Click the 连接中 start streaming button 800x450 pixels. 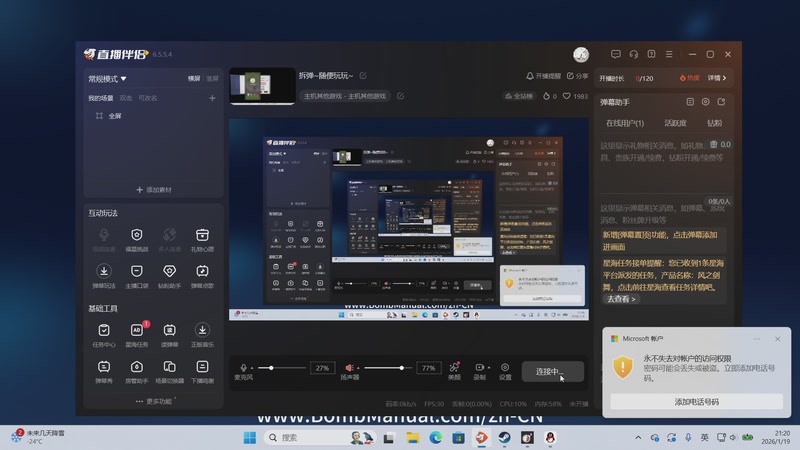point(553,371)
